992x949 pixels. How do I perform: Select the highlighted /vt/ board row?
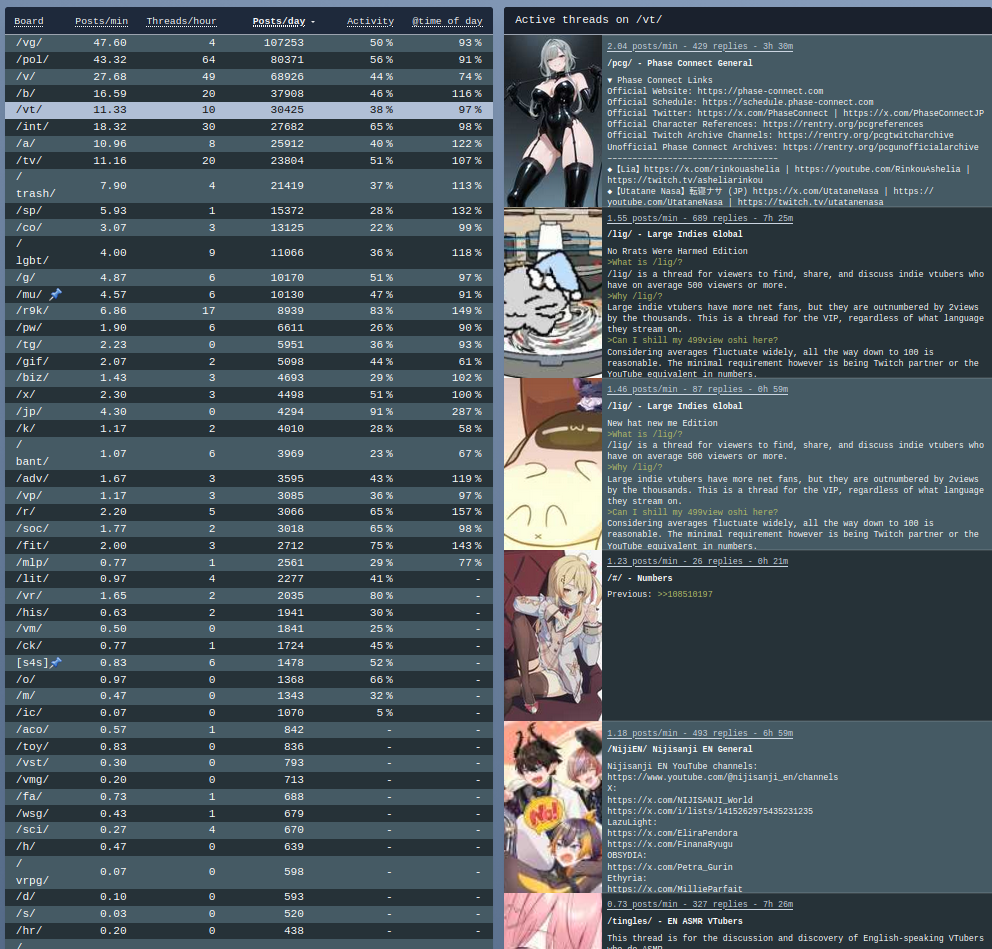(x=249, y=110)
